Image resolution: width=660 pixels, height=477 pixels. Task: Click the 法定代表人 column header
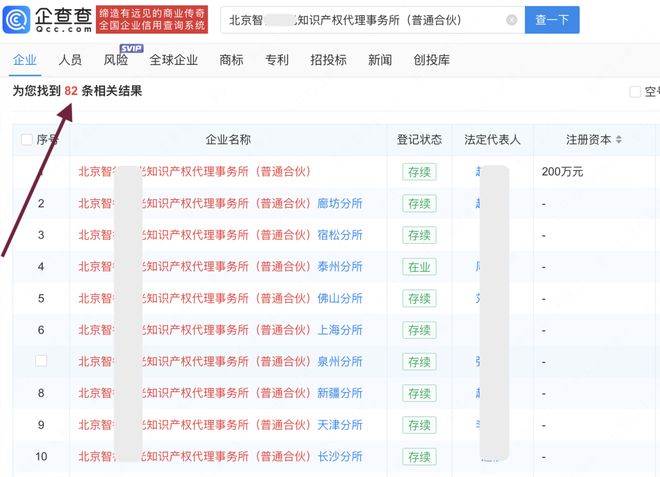pos(492,139)
